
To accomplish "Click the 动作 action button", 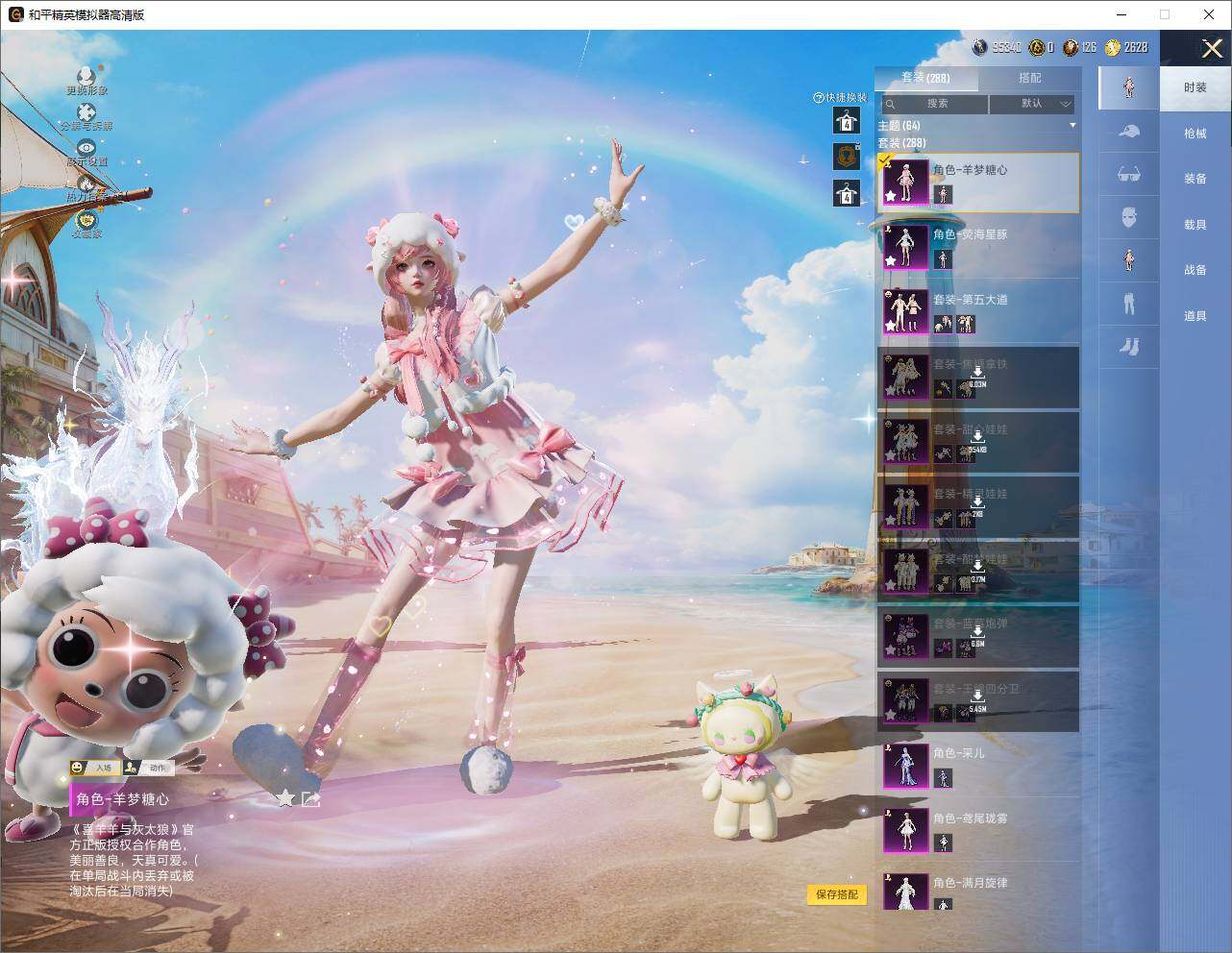I will click(x=149, y=768).
